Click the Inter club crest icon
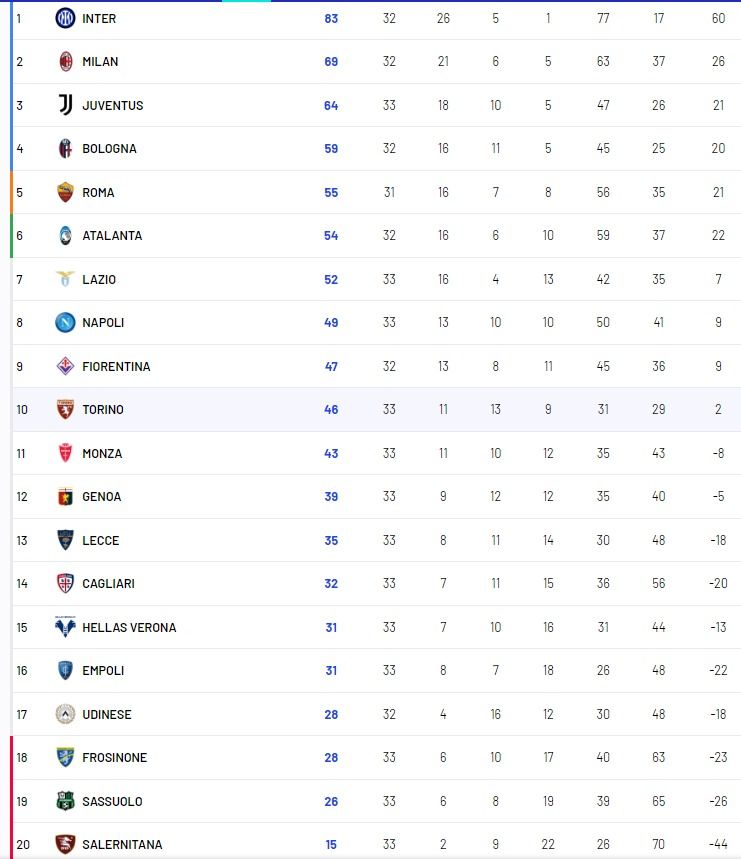Screen dimensions: 741x859 pyautogui.click(x=65, y=18)
